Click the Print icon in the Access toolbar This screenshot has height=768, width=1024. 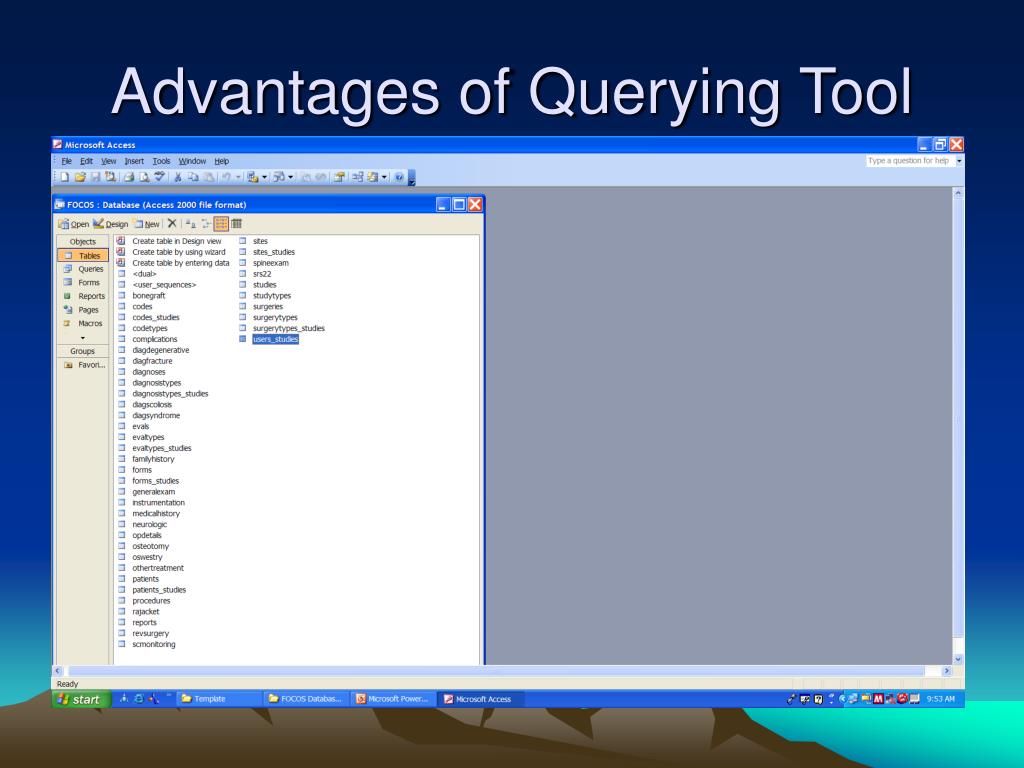point(129,177)
